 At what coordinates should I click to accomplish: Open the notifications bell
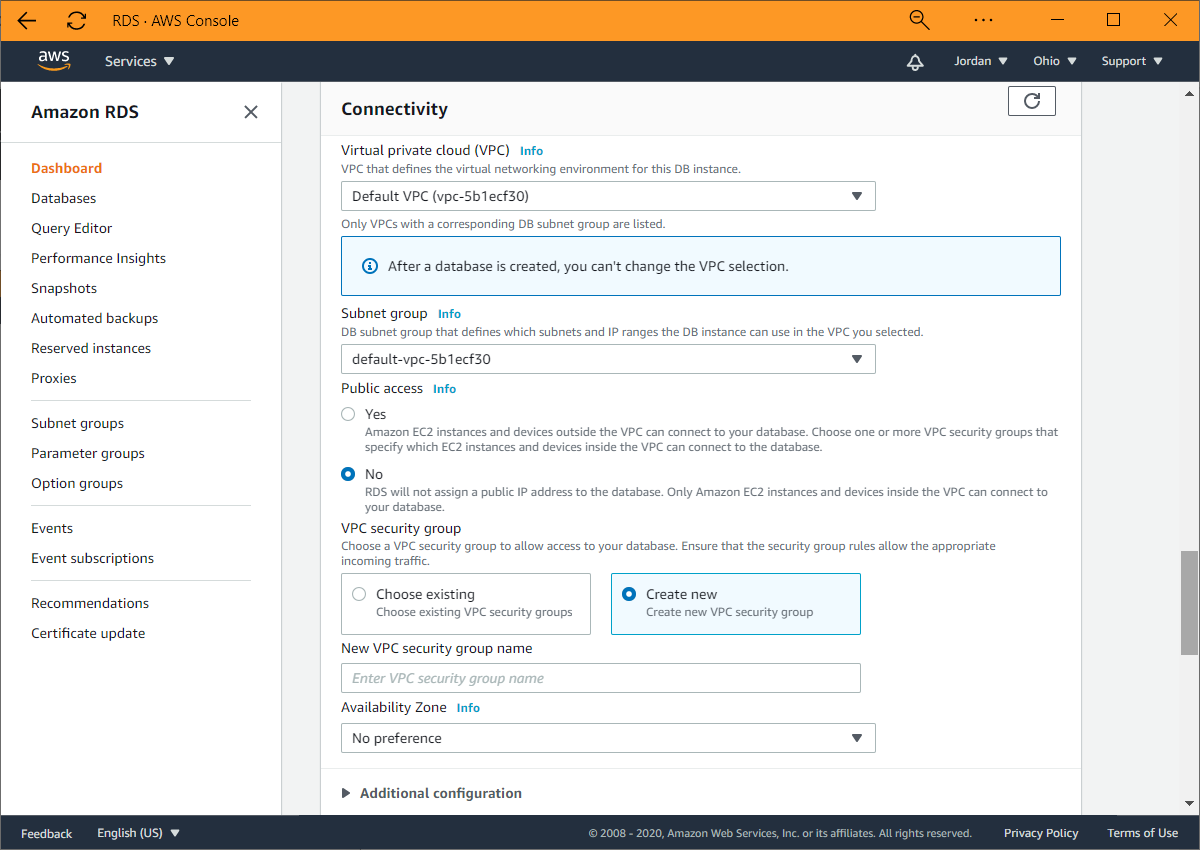[915, 62]
